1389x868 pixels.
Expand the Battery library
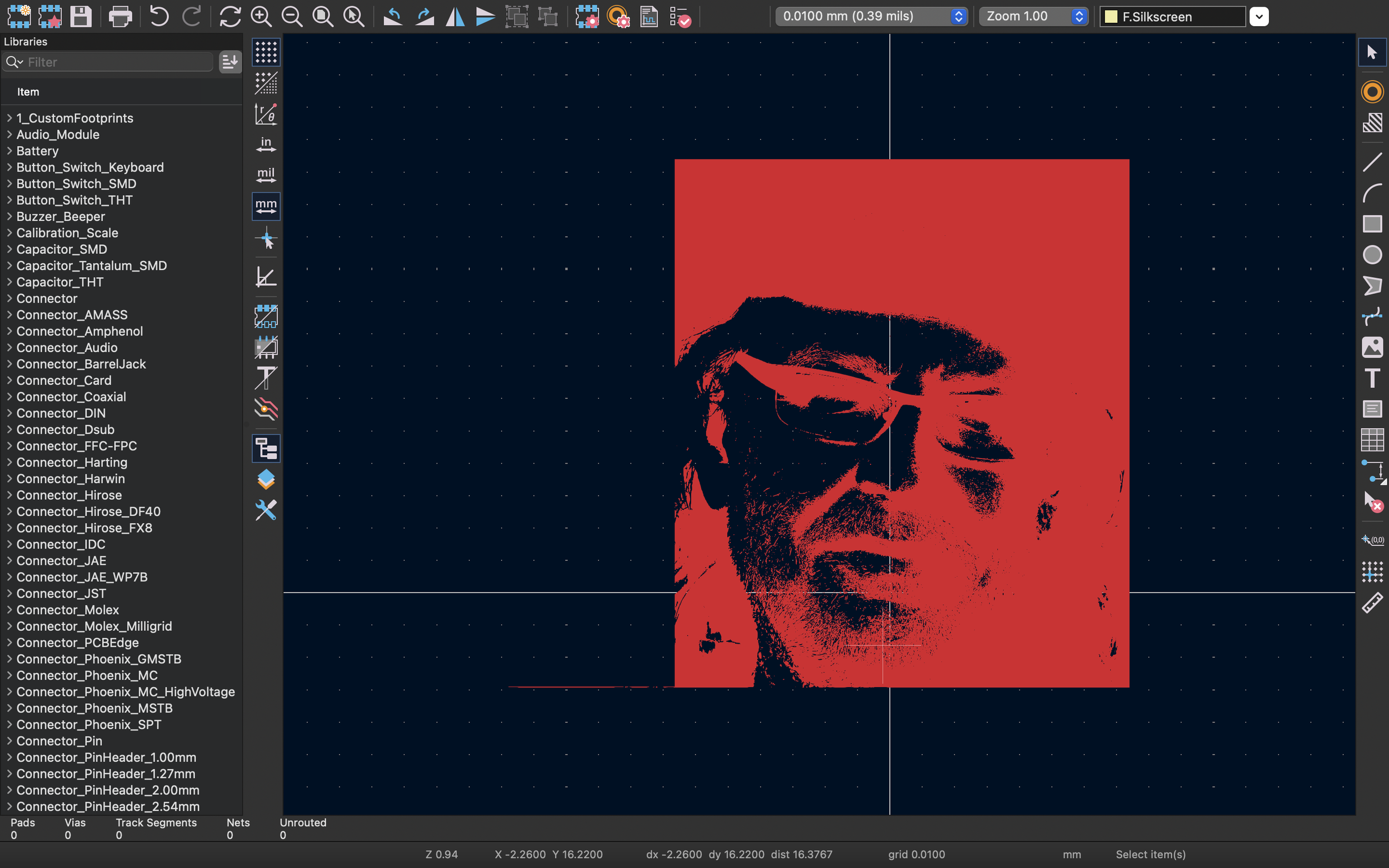point(10,151)
